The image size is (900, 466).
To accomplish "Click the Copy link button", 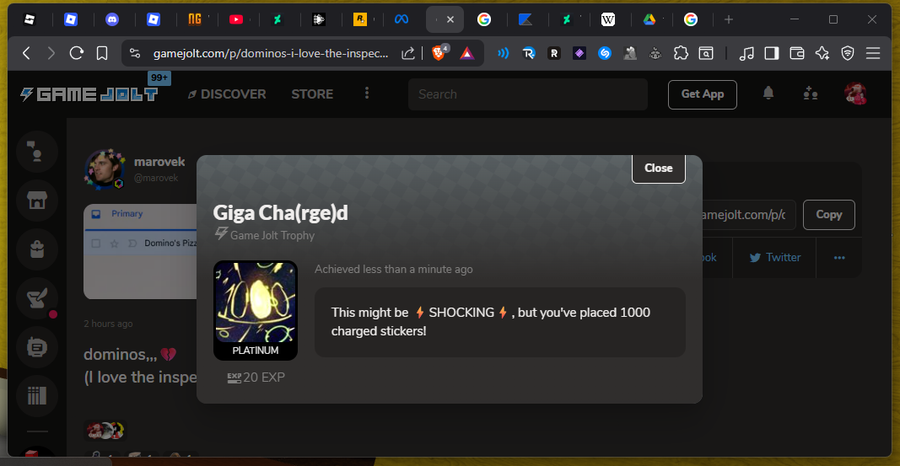I will point(829,215).
